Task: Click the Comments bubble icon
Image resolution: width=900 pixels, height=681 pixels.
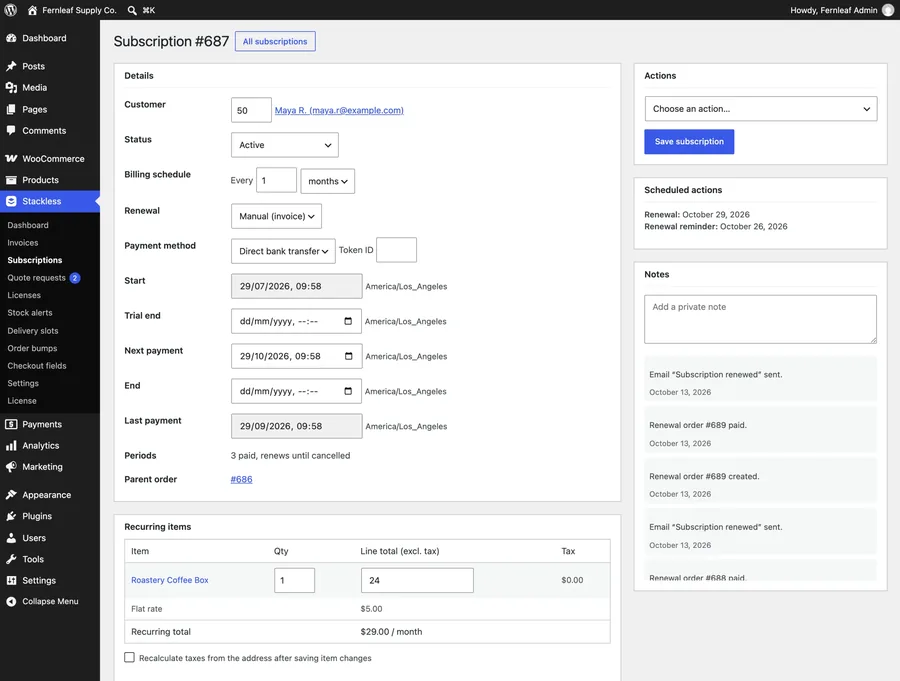Action: pos(11,130)
